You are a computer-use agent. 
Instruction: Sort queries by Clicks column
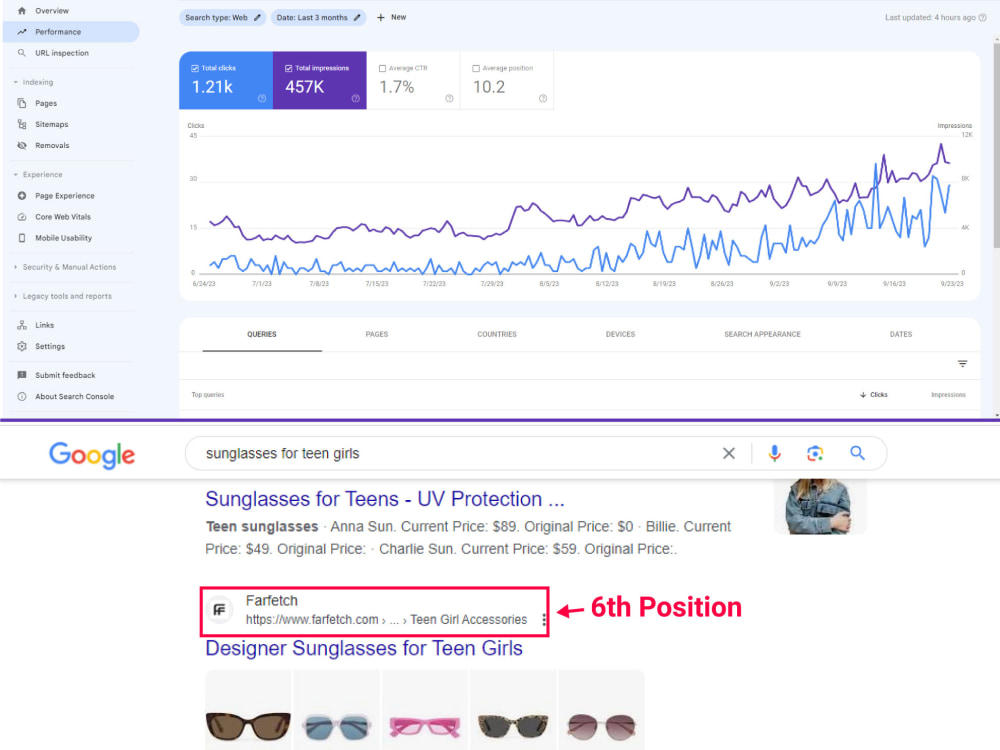point(874,395)
